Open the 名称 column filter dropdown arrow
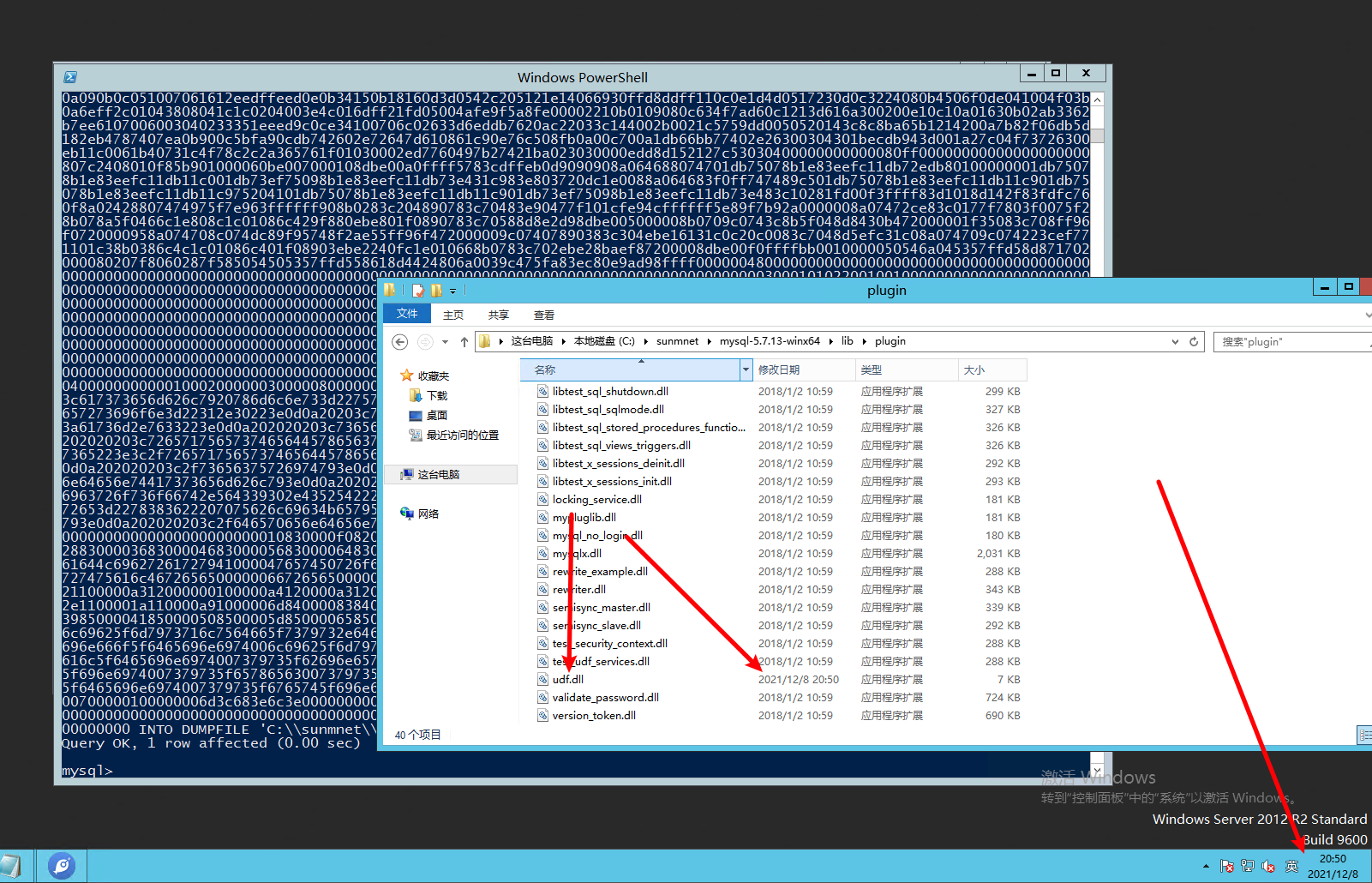The width and height of the screenshot is (1372, 883). pos(746,369)
